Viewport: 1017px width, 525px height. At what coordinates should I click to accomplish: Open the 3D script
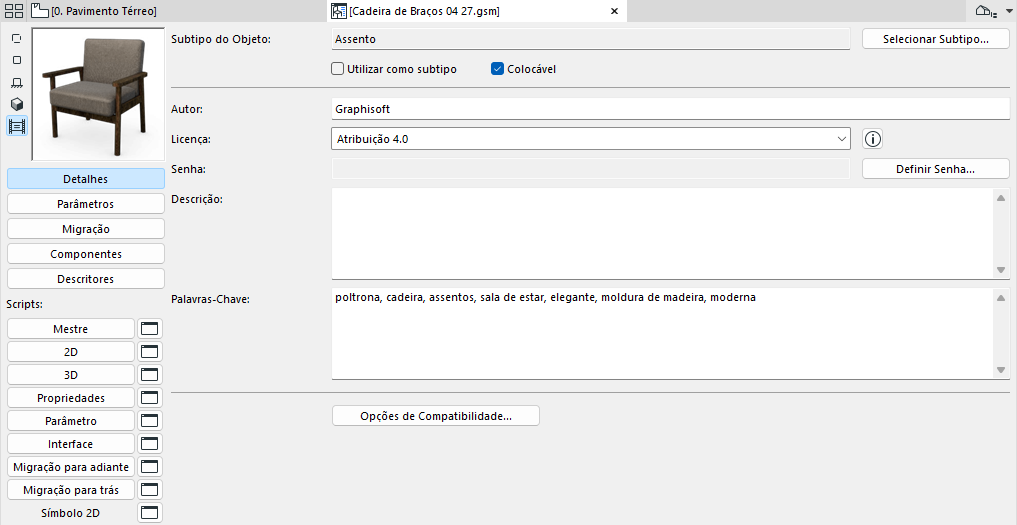click(71, 375)
